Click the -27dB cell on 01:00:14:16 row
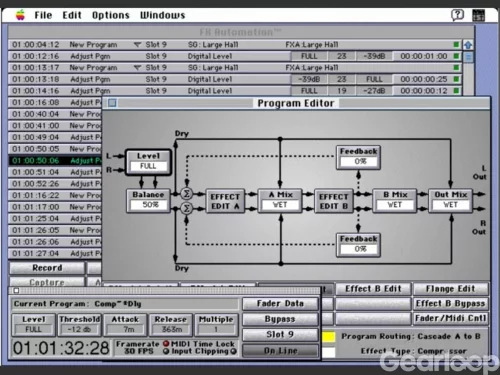The image size is (500, 375). coord(374,91)
